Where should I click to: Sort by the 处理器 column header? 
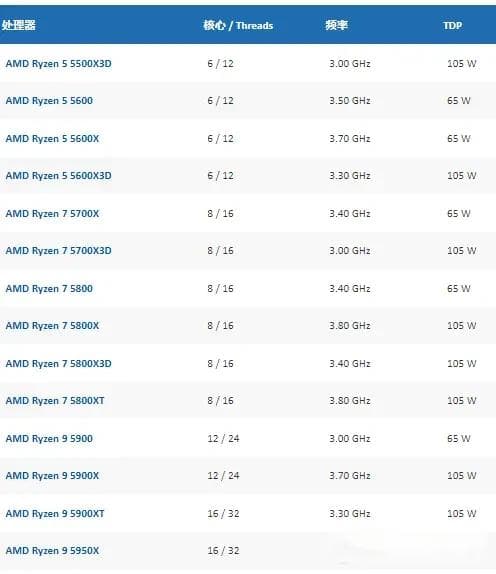tap(19, 25)
